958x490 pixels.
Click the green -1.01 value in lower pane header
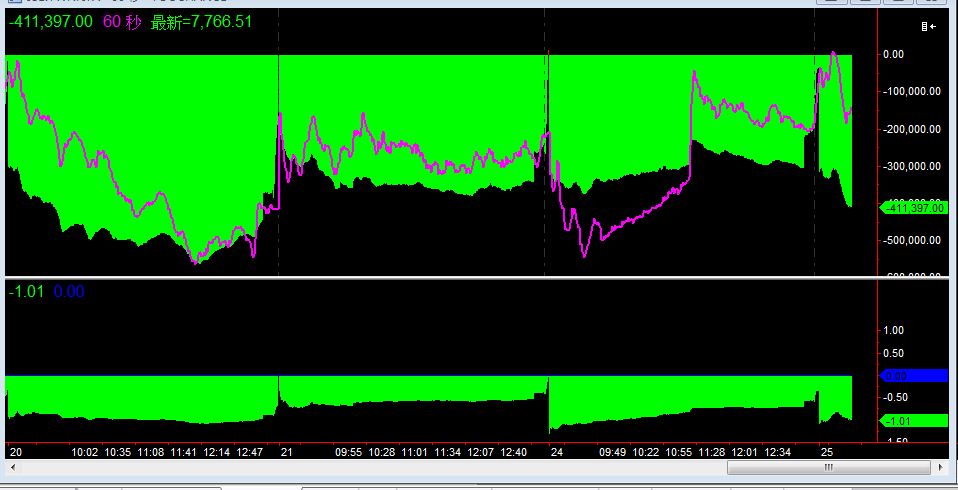tap(26, 291)
